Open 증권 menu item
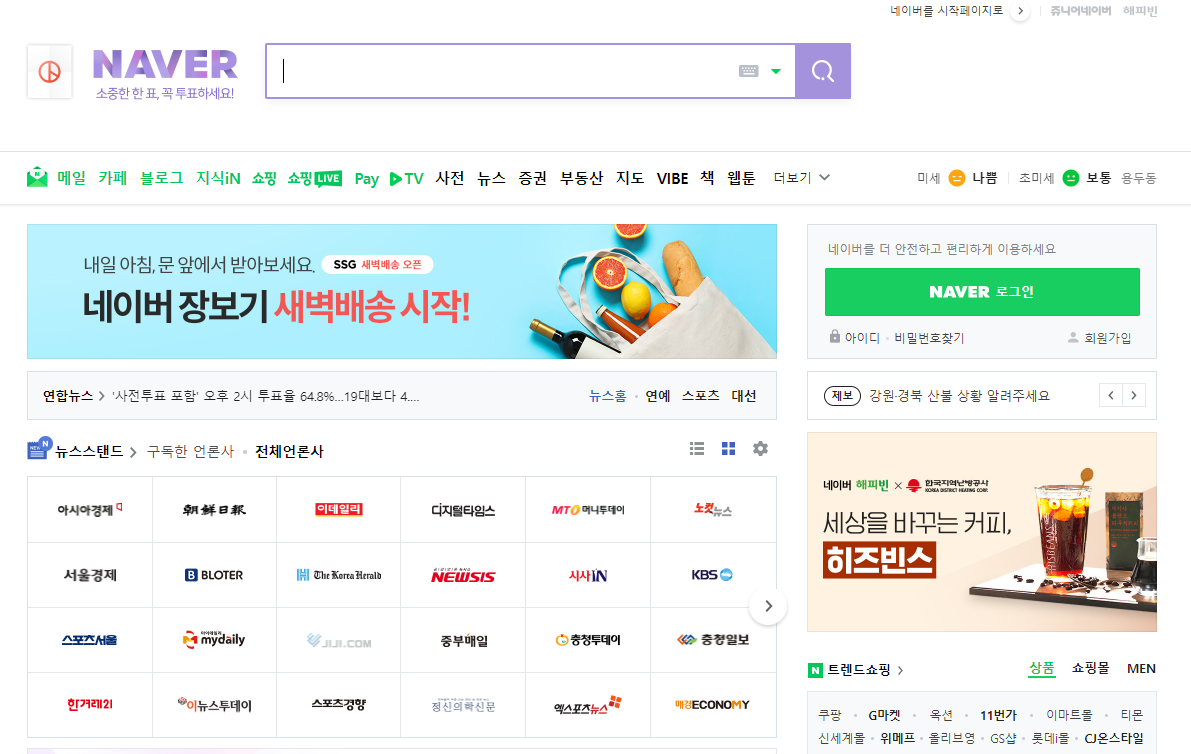Viewport: 1191px width, 754px height. [532, 178]
